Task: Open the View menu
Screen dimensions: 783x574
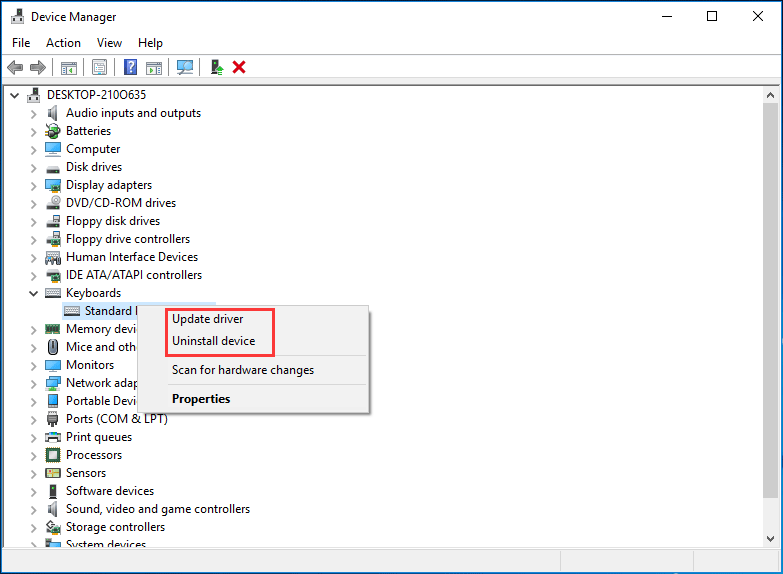Action: tap(109, 43)
